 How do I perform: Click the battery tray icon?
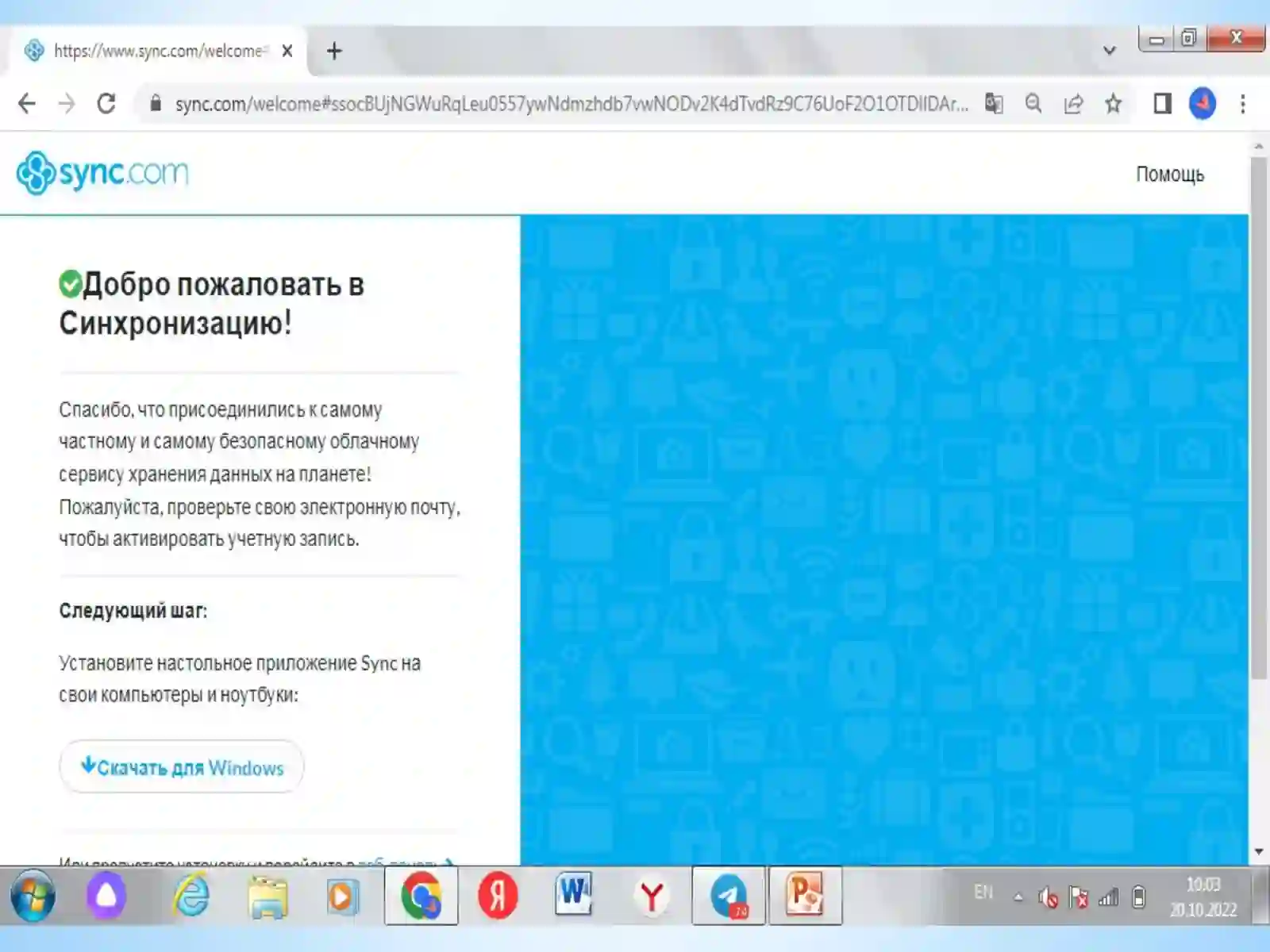pos(1139,897)
